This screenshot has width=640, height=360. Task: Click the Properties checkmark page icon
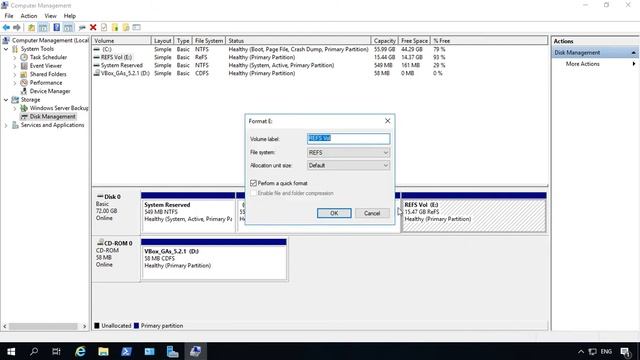(x=104, y=27)
